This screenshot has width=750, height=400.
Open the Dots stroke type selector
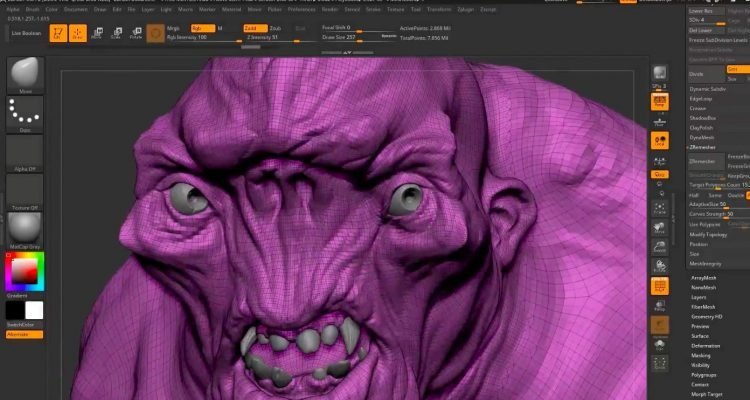[25, 115]
